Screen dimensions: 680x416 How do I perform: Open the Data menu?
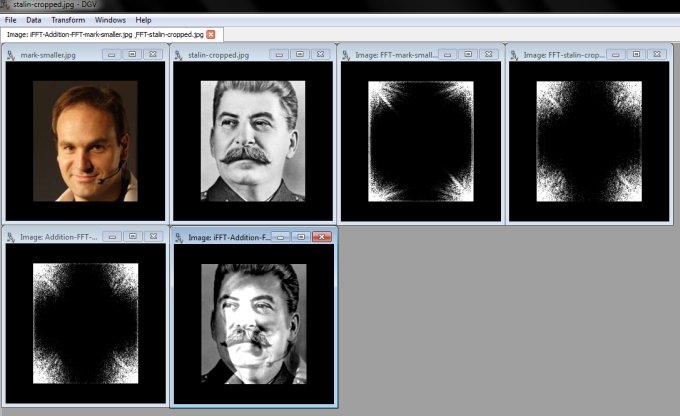click(x=33, y=20)
